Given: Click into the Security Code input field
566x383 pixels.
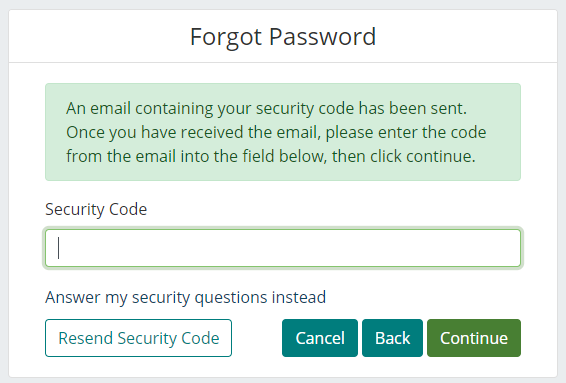Looking at the screenshot, I should pos(283,248).
